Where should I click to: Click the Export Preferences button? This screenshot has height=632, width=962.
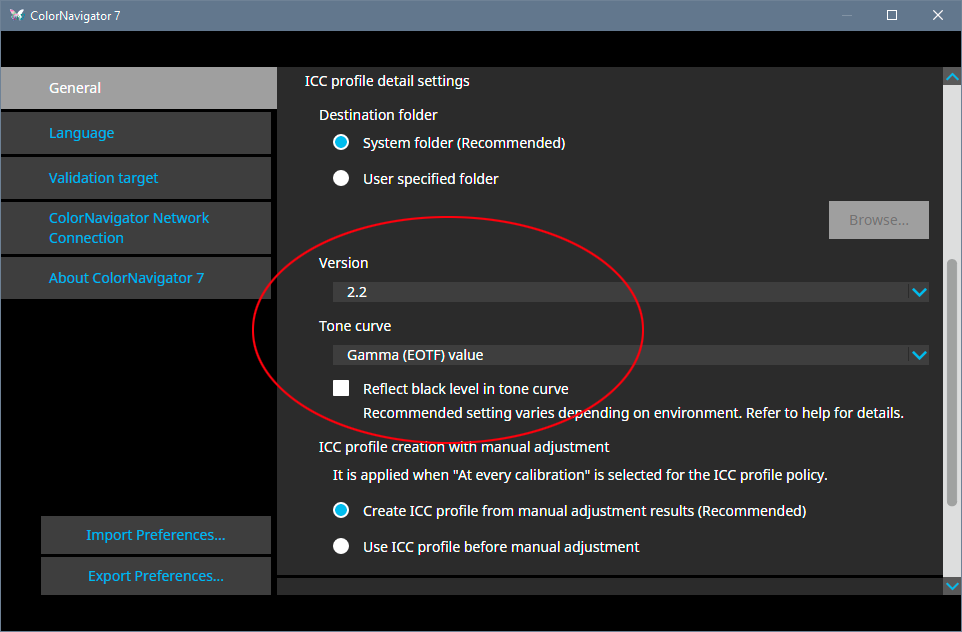tap(155, 575)
